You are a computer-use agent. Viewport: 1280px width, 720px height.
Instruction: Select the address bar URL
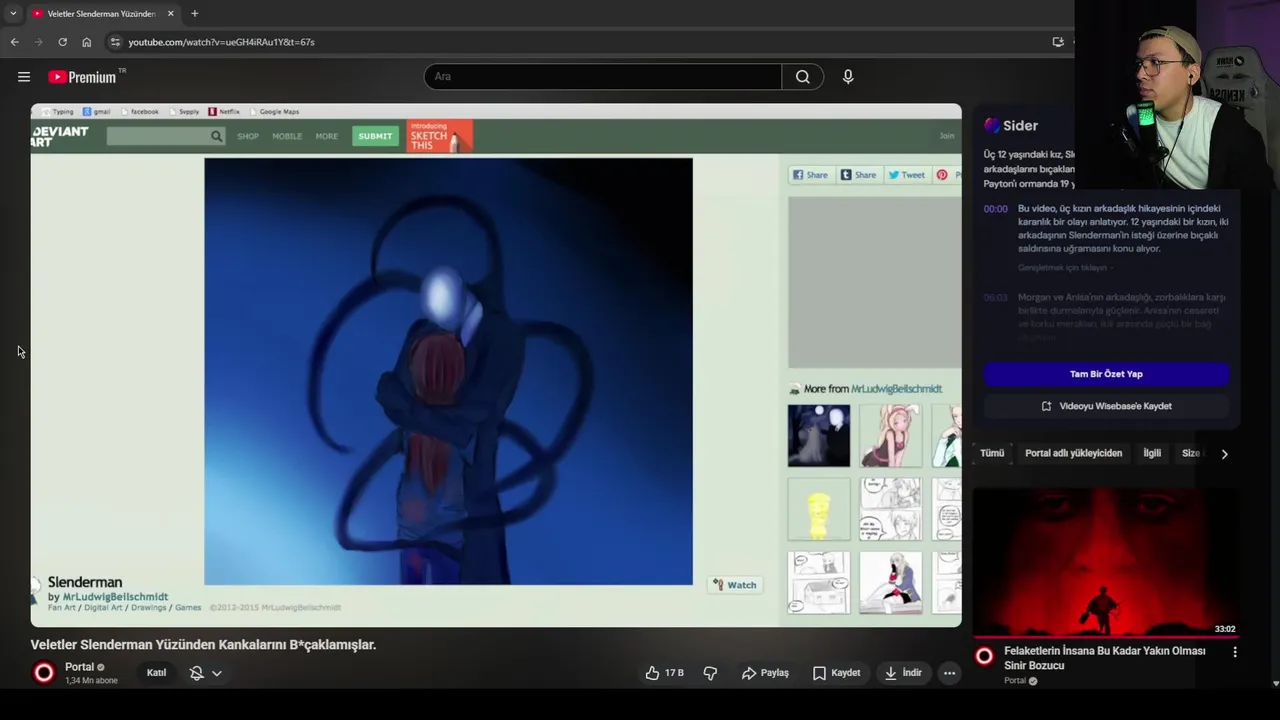[221, 42]
